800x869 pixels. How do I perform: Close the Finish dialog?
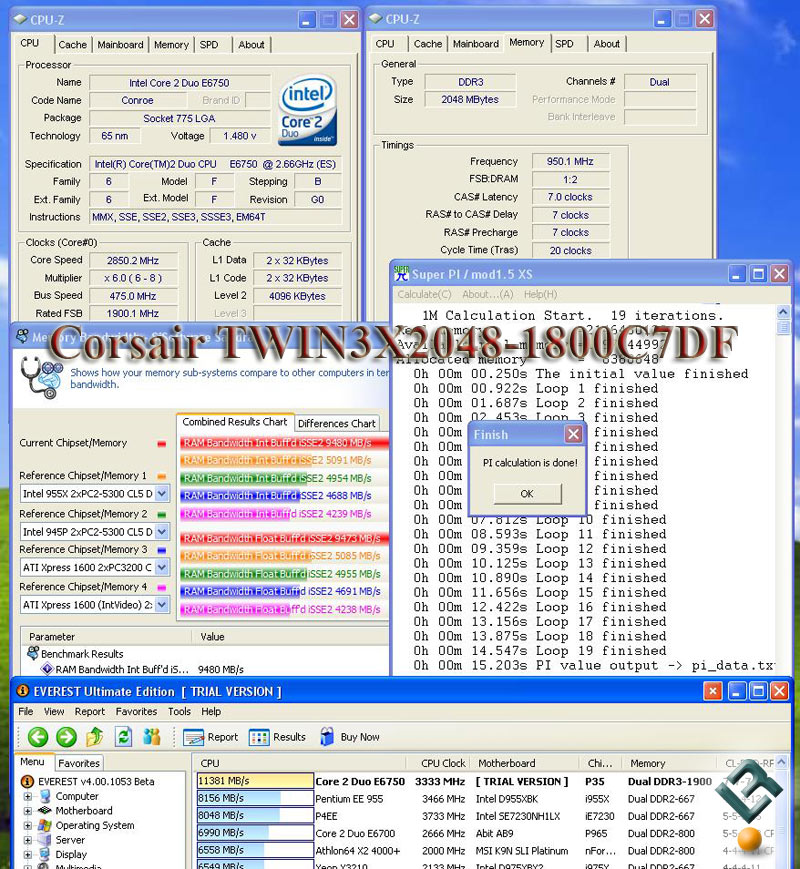pos(573,434)
